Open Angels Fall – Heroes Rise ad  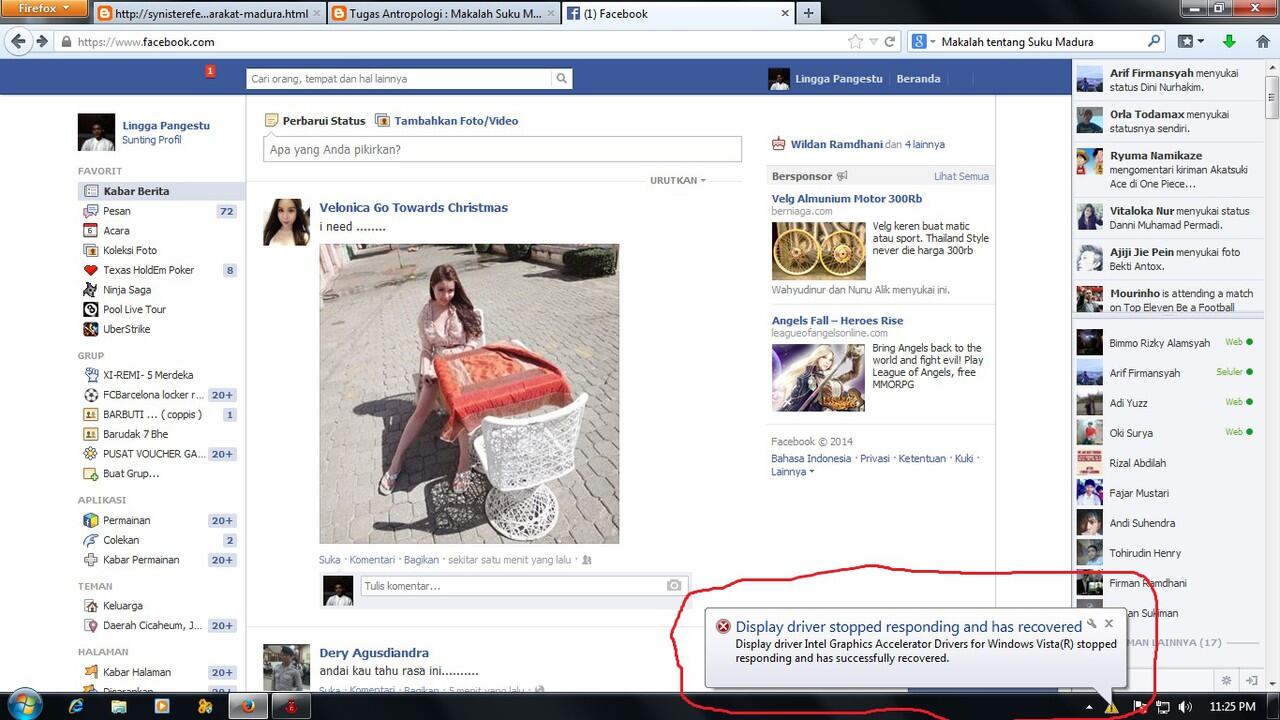click(837, 321)
